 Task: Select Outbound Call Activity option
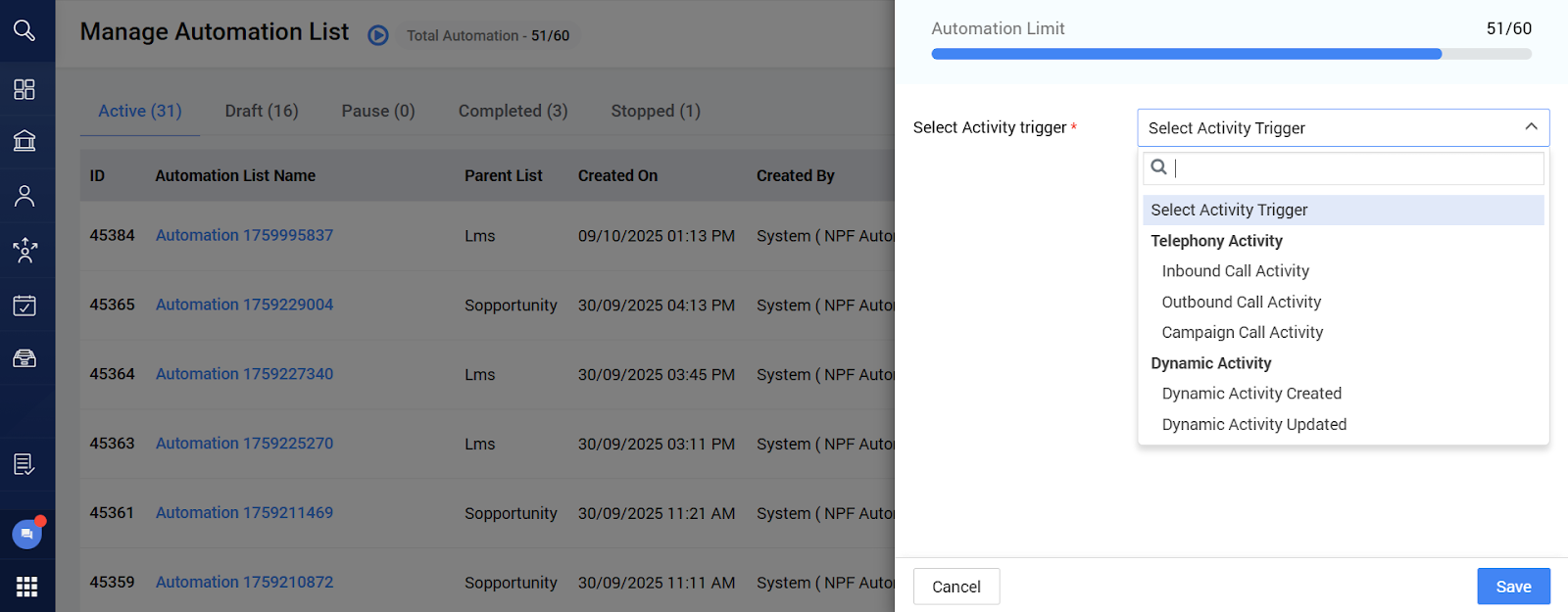point(1241,303)
